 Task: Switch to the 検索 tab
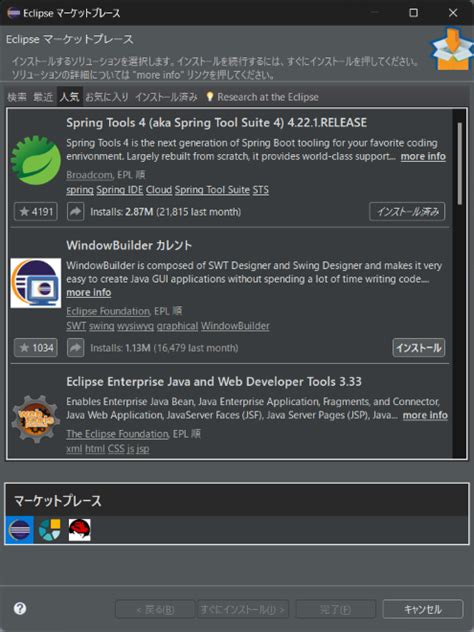pos(17,97)
